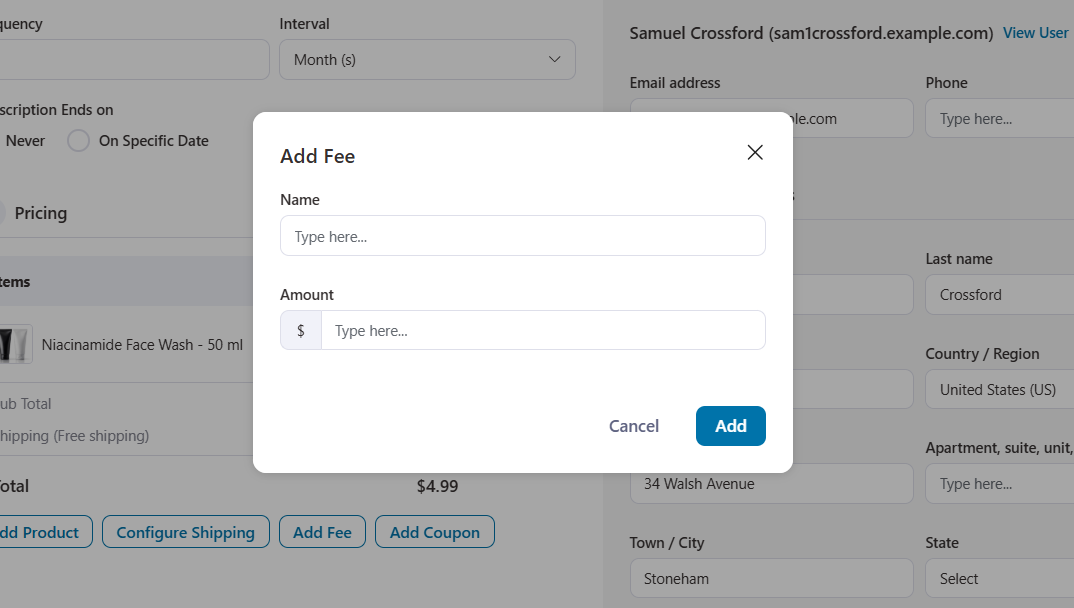Image resolution: width=1074 pixels, height=608 pixels.
Task: Click the Amount input in the Add Fee dialog
Action: point(543,330)
